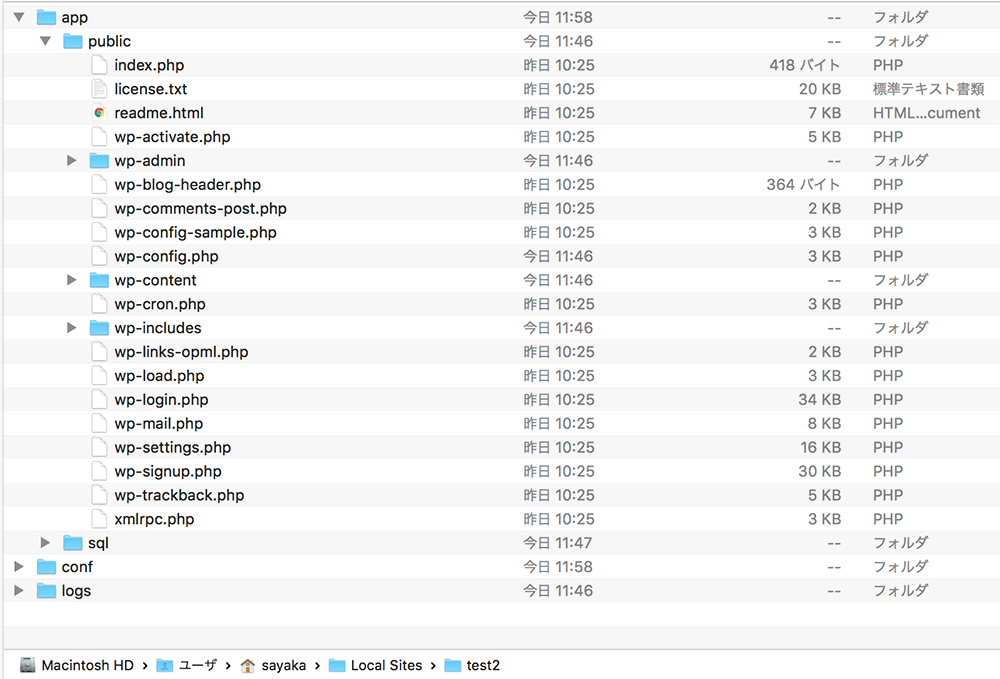
Task: Expand the wp-content folder
Action: pyautogui.click(x=71, y=280)
